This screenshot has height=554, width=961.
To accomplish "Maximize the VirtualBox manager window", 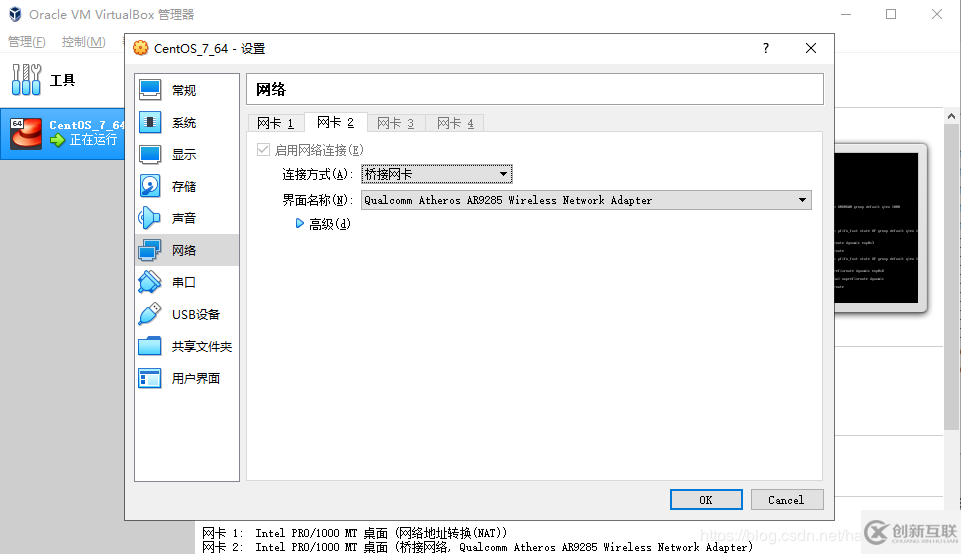I will point(891,14).
